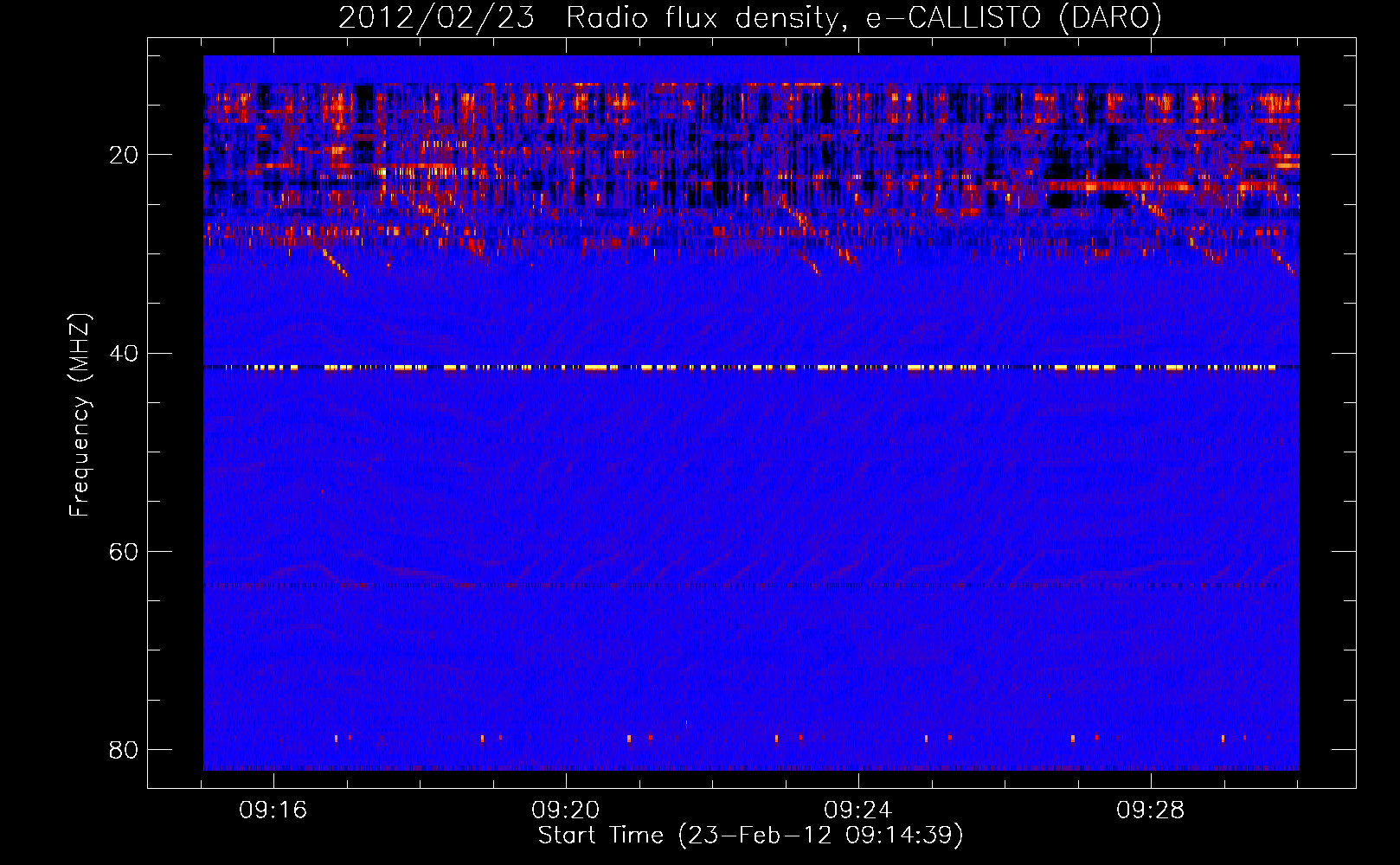Select the "Frequency (MHZ)" axis label
Viewport: 1400px width, 865px height.
click(x=80, y=415)
